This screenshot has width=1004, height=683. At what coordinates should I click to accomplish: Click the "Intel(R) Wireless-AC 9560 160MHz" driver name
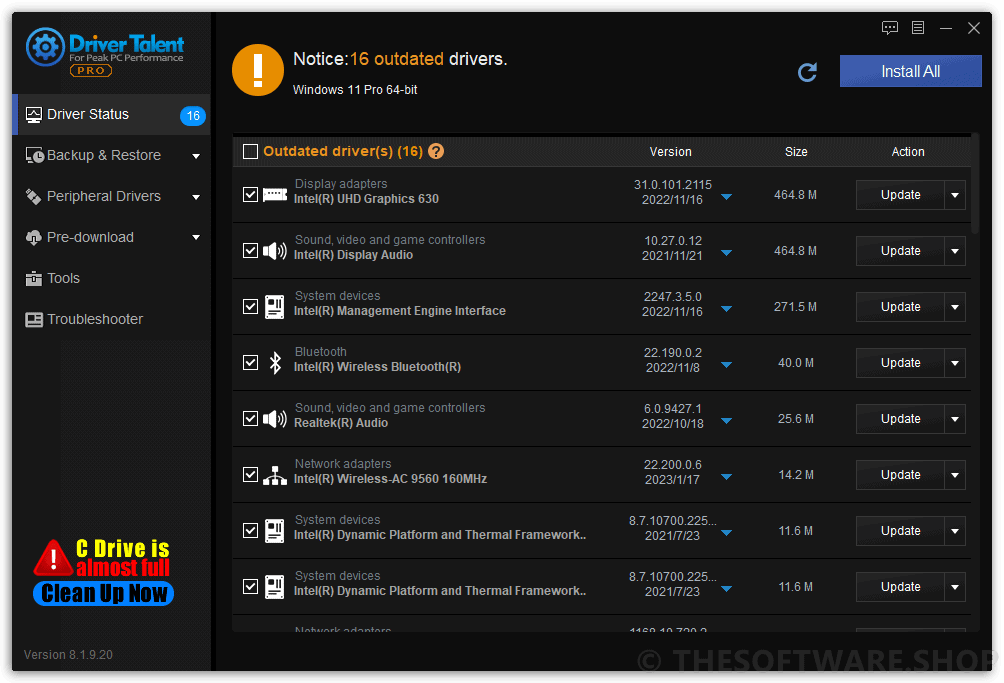click(390, 479)
